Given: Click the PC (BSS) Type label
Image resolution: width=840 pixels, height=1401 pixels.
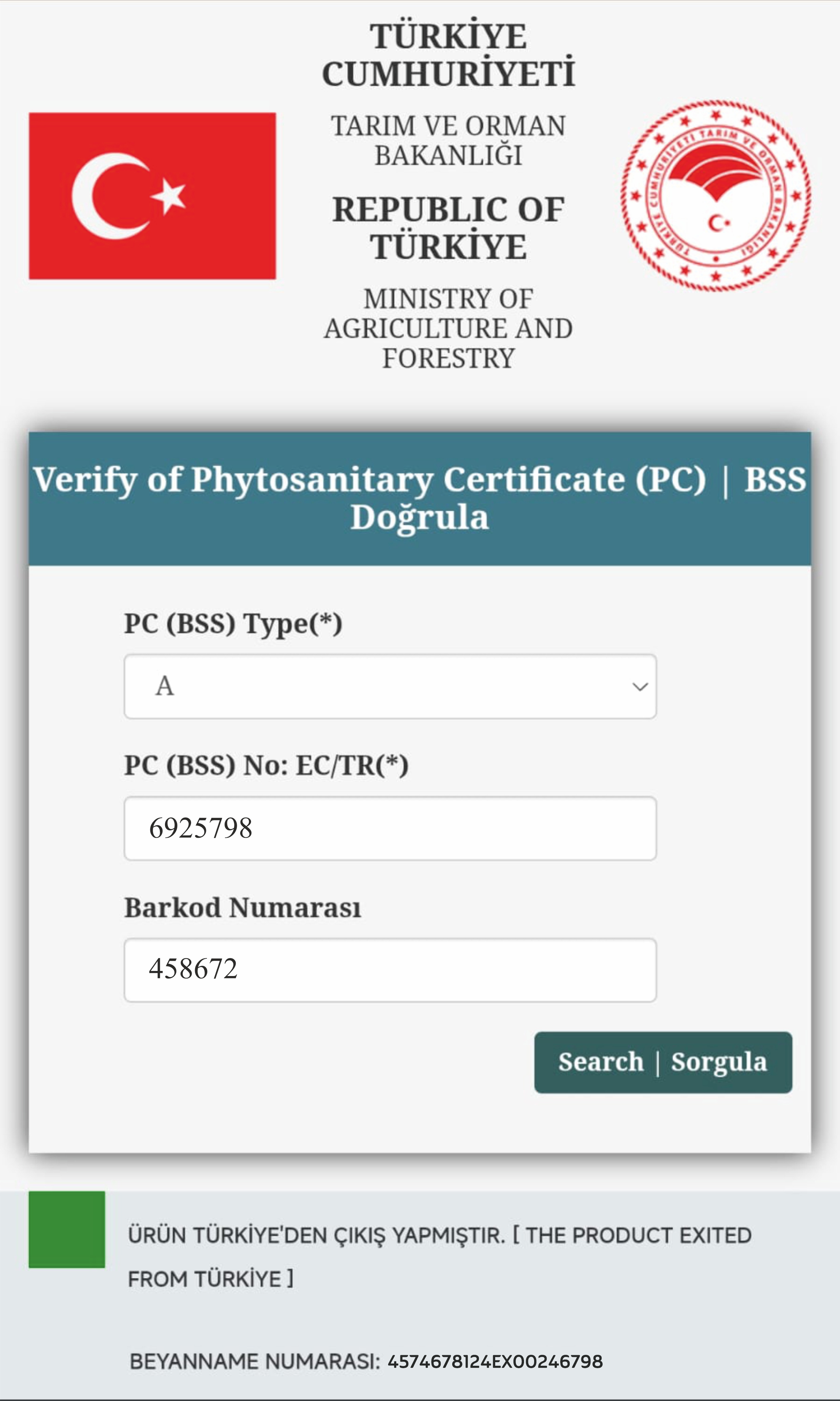Looking at the screenshot, I should [x=233, y=624].
